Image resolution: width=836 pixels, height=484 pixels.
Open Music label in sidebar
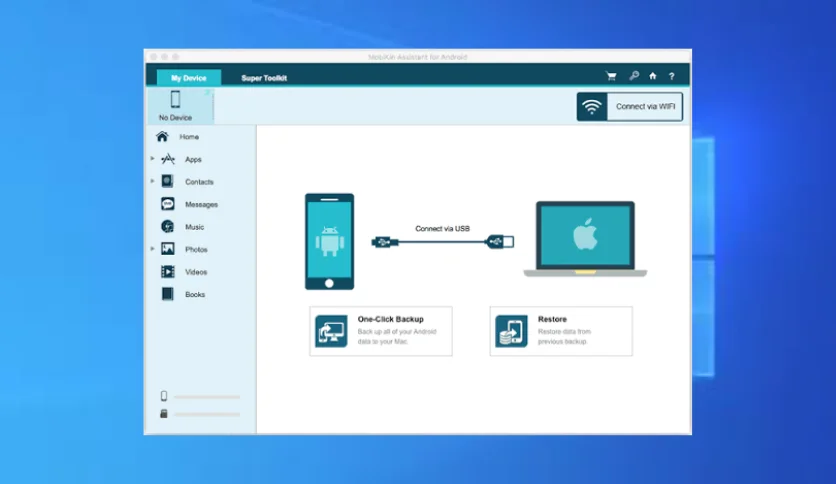[195, 227]
